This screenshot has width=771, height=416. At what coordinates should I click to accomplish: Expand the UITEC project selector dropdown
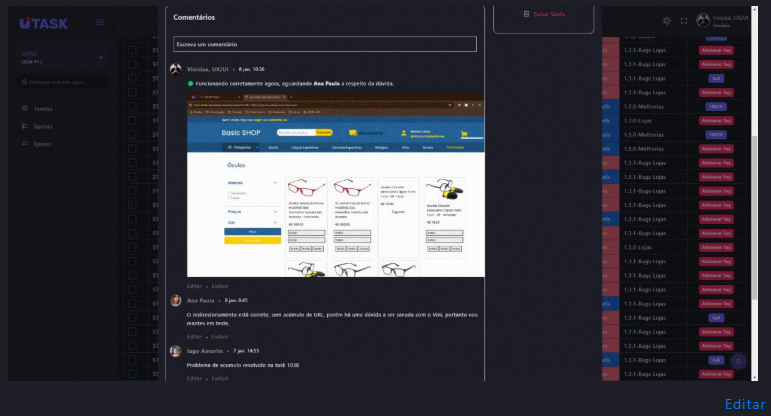pyautogui.click(x=101, y=57)
